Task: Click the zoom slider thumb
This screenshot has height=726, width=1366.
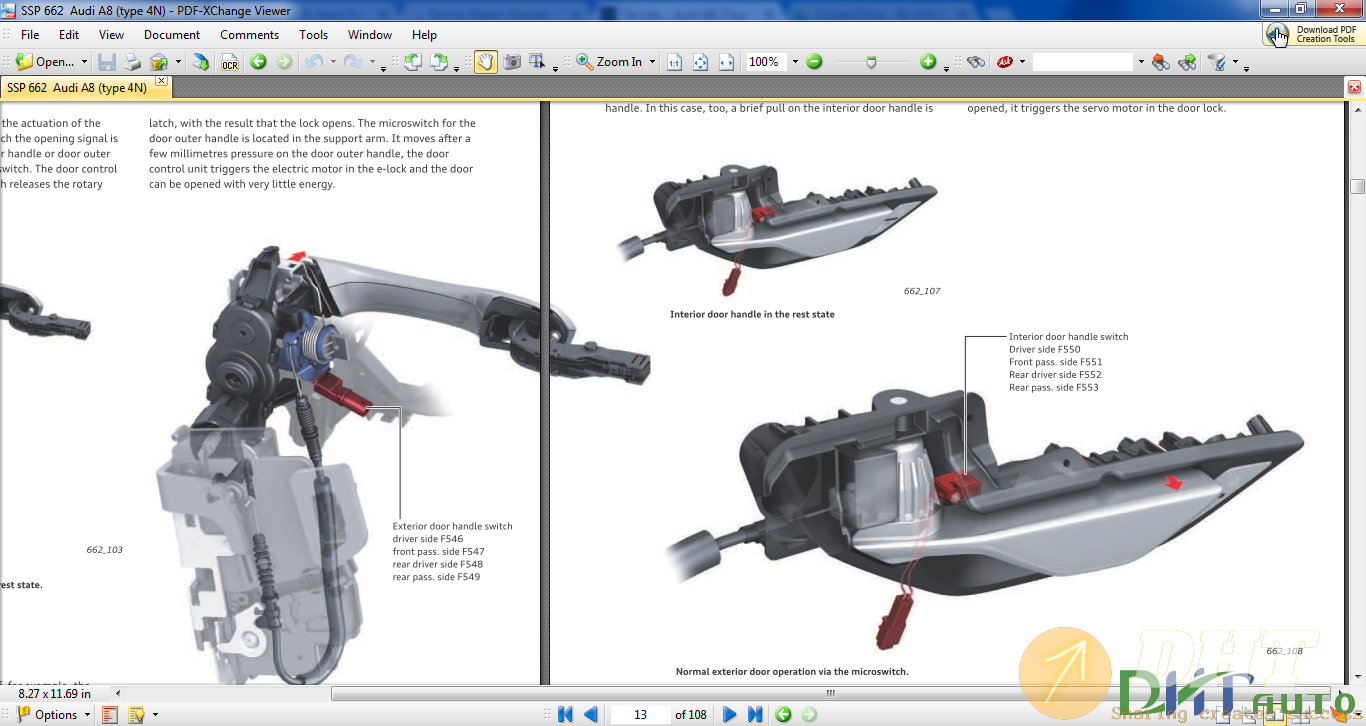Action: click(x=872, y=62)
